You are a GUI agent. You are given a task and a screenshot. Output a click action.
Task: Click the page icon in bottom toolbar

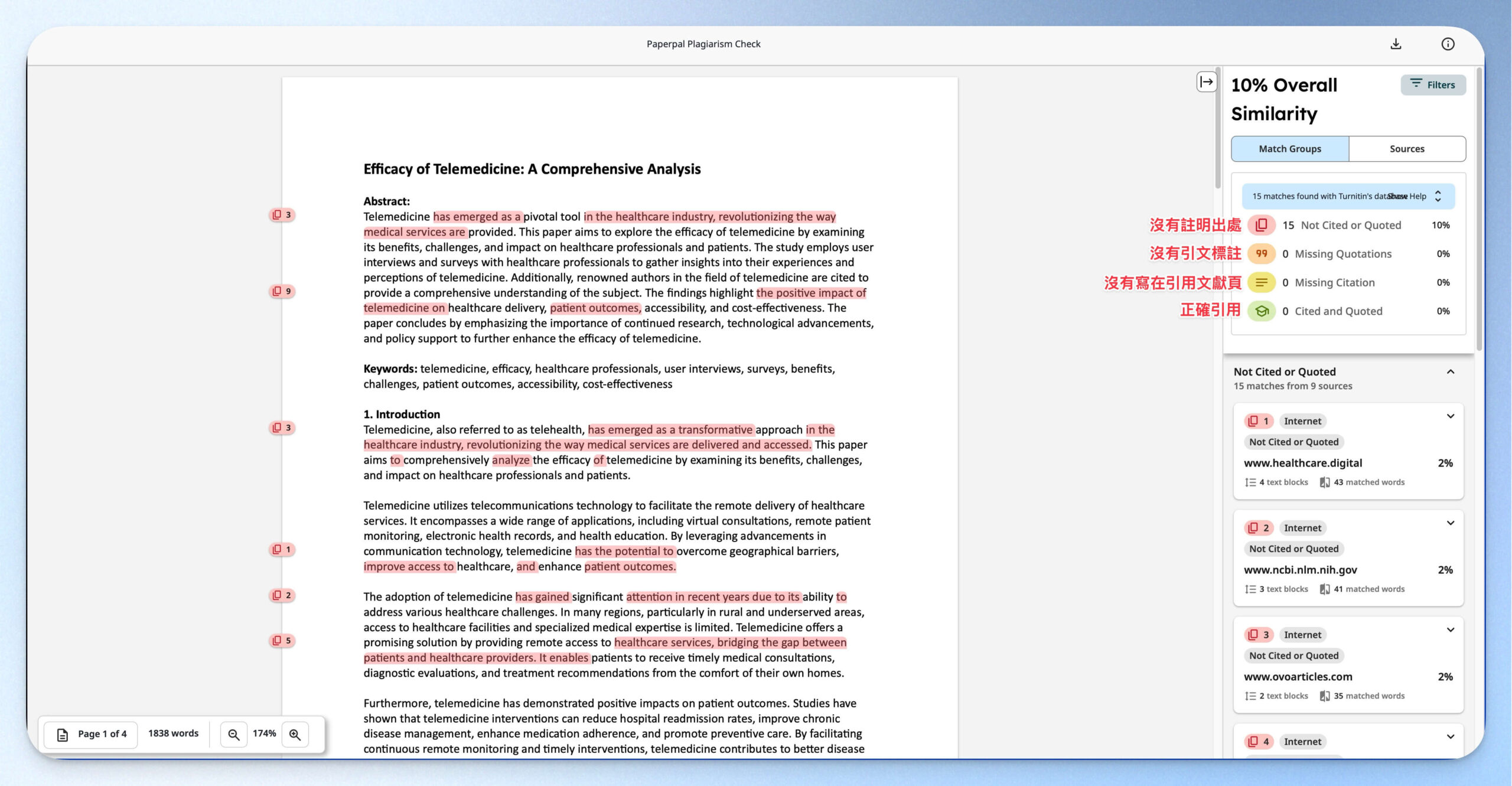point(62,735)
